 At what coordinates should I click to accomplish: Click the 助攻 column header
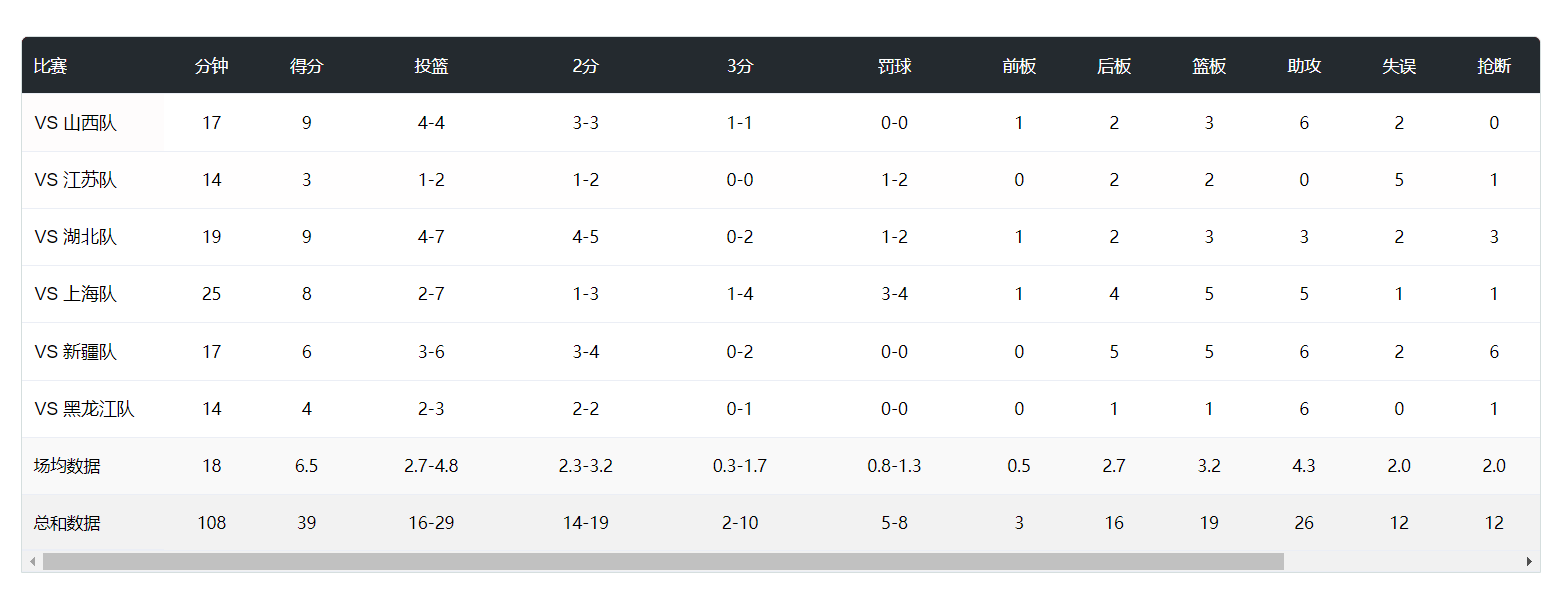click(x=1303, y=66)
